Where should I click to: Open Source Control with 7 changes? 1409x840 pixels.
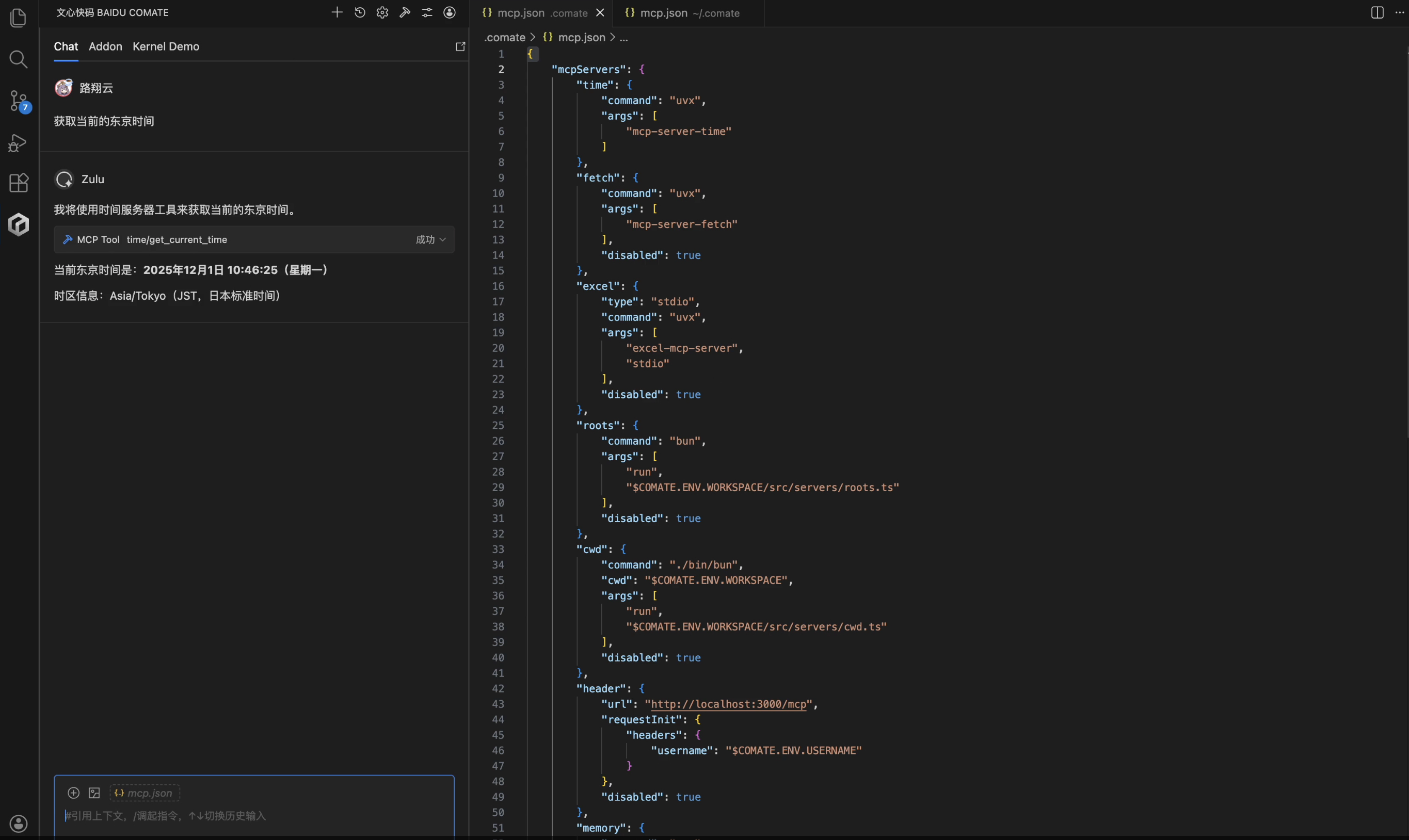pyautogui.click(x=19, y=102)
